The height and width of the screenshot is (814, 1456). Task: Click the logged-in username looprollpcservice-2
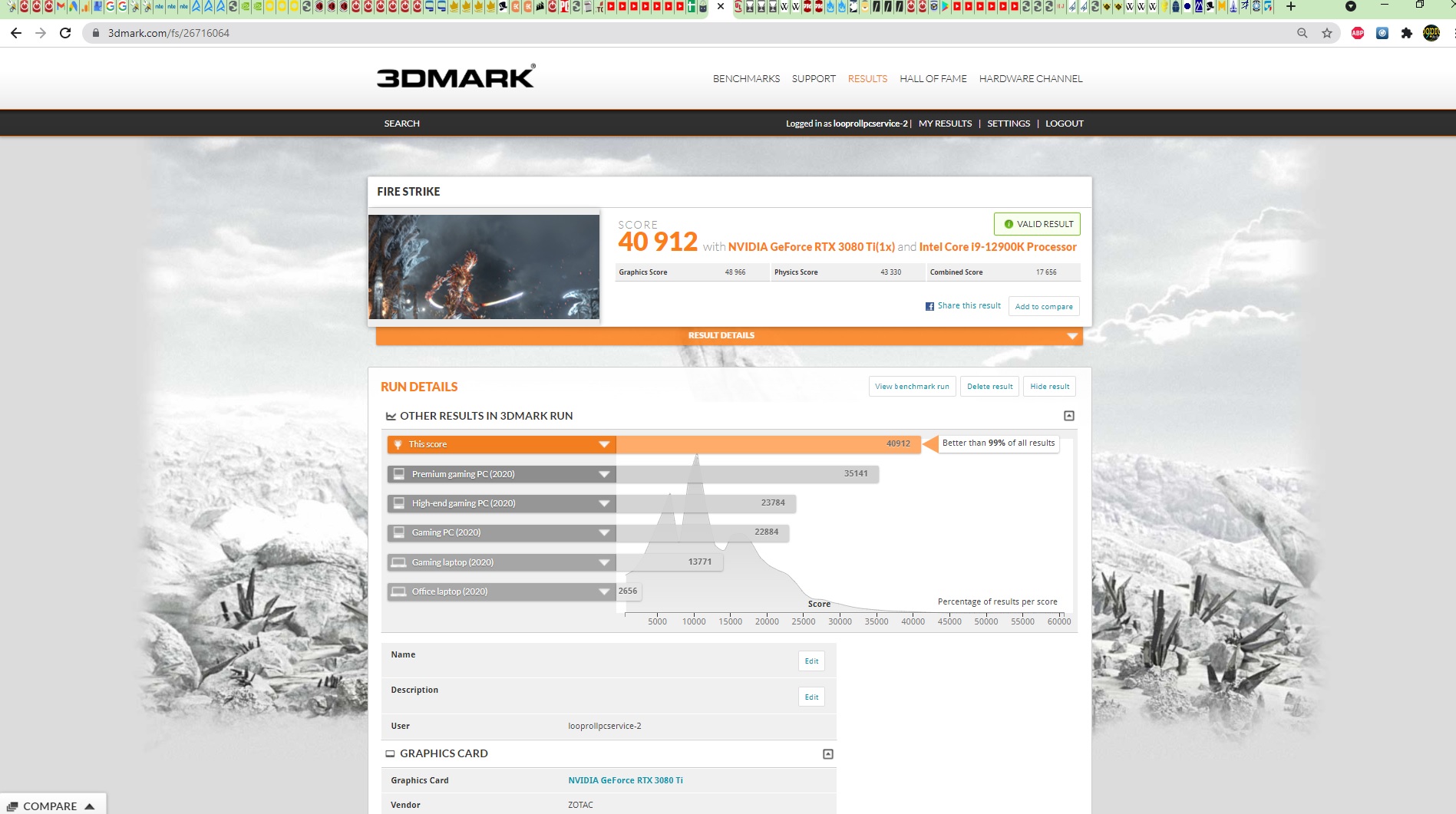pos(870,124)
